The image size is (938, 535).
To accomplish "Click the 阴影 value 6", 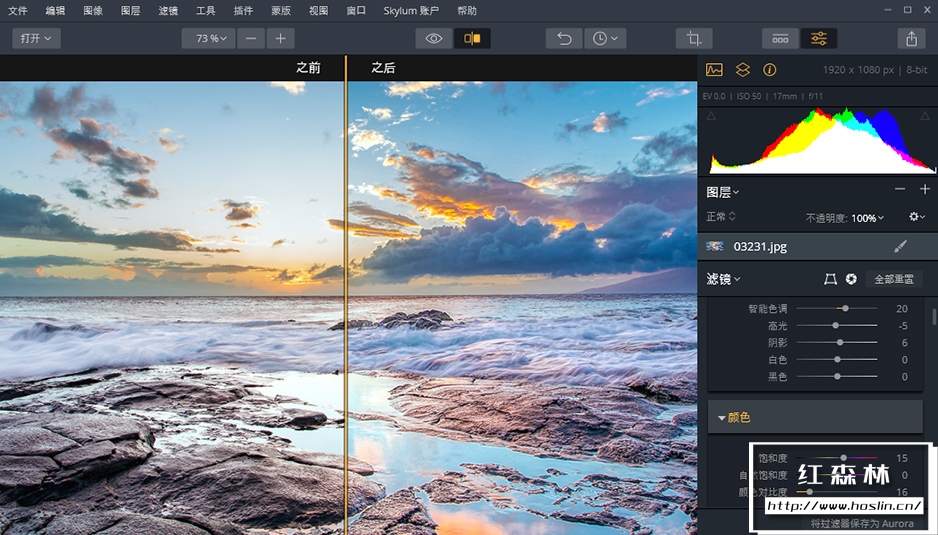I will 904,343.
